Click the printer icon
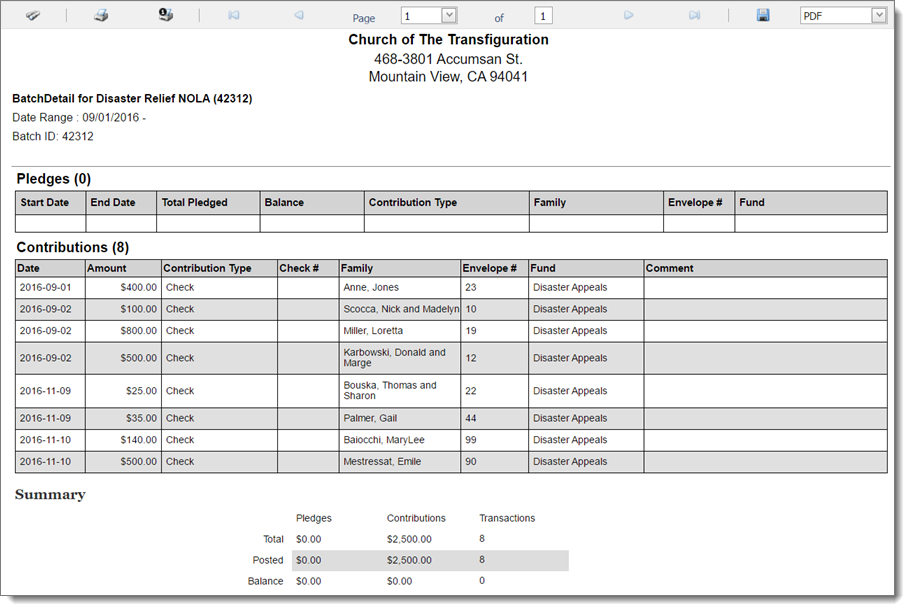The height and width of the screenshot is (611, 910). [101, 16]
